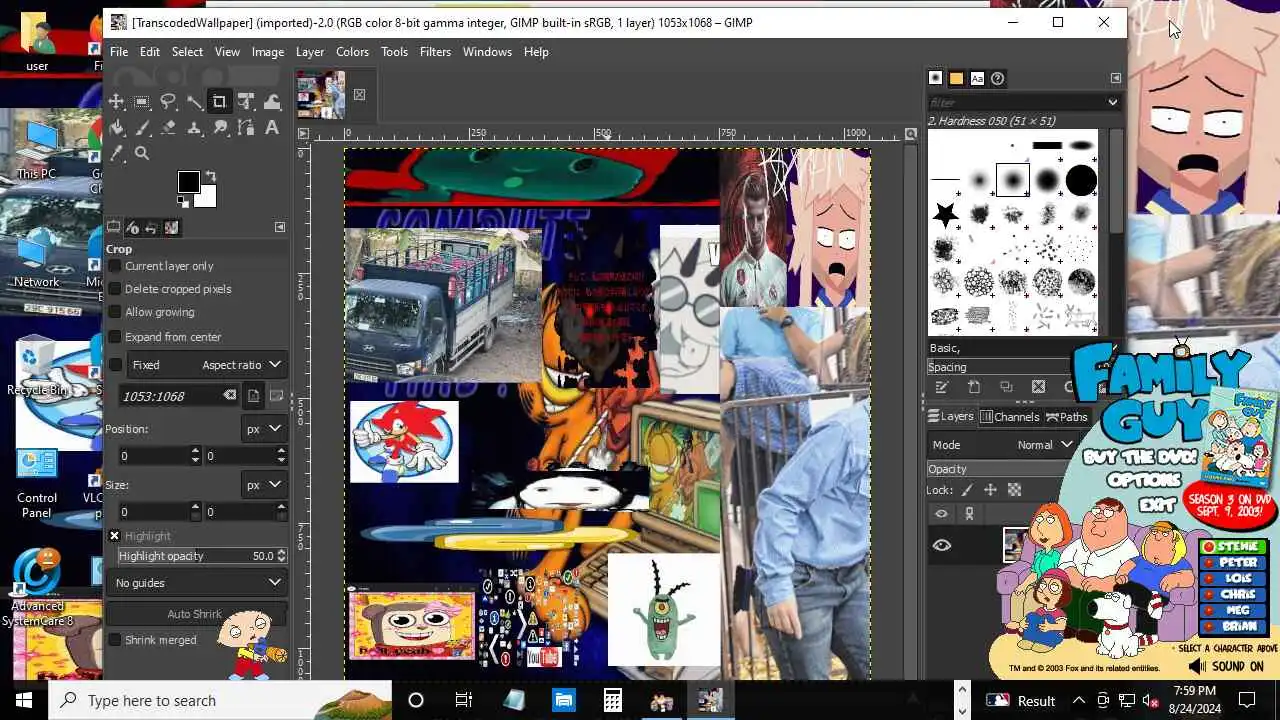Open the Patterns tab icon

[956, 78]
